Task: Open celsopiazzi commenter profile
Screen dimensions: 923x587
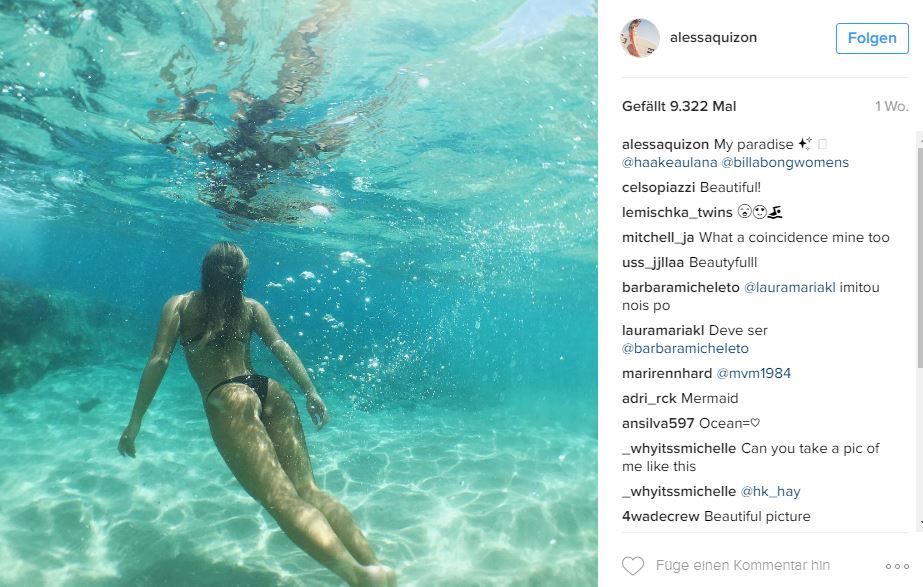Action: pyautogui.click(x=659, y=187)
